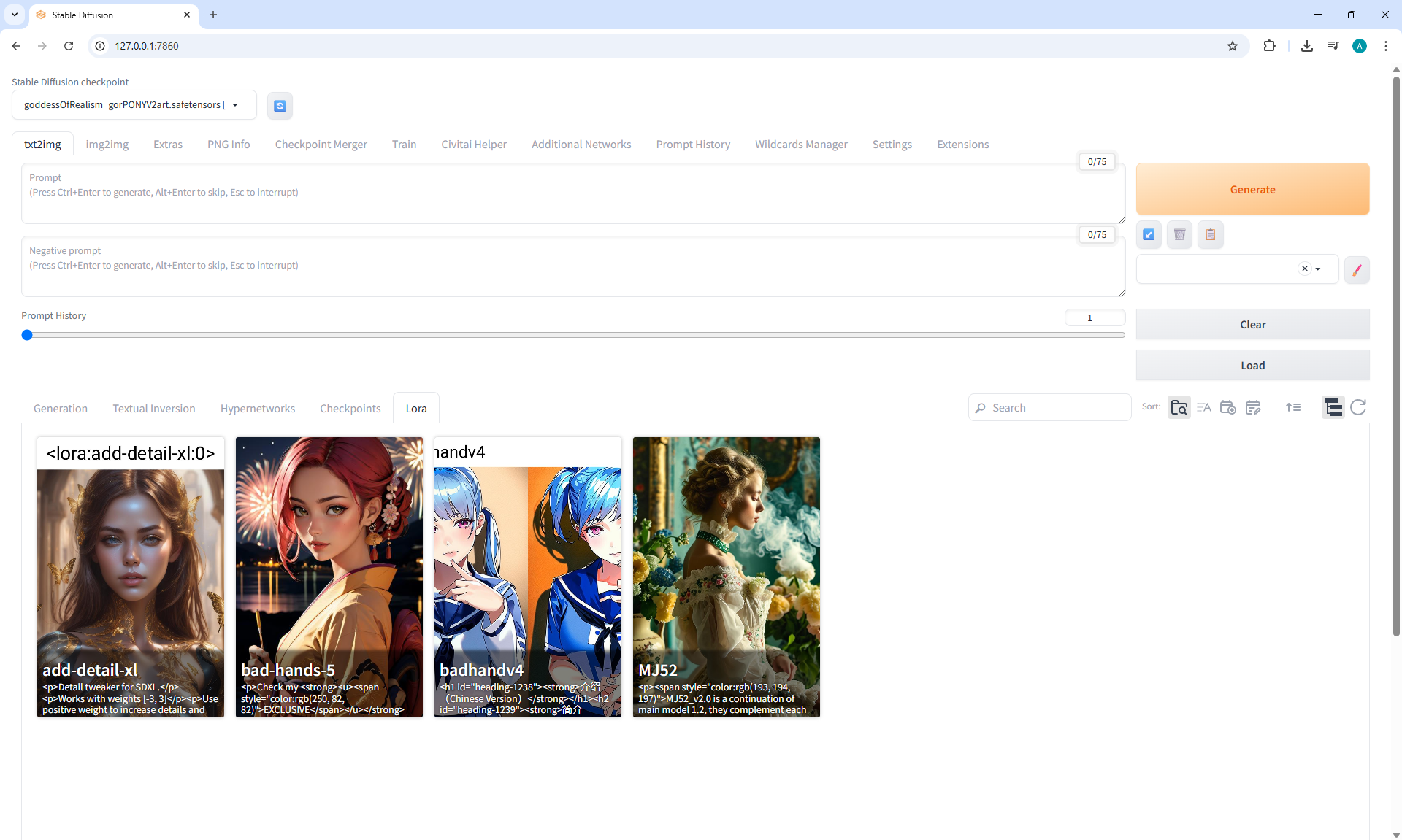Image resolution: width=1402 pixels, height=840 pixels.
Task: Click the Load button
Action: 1252,366
